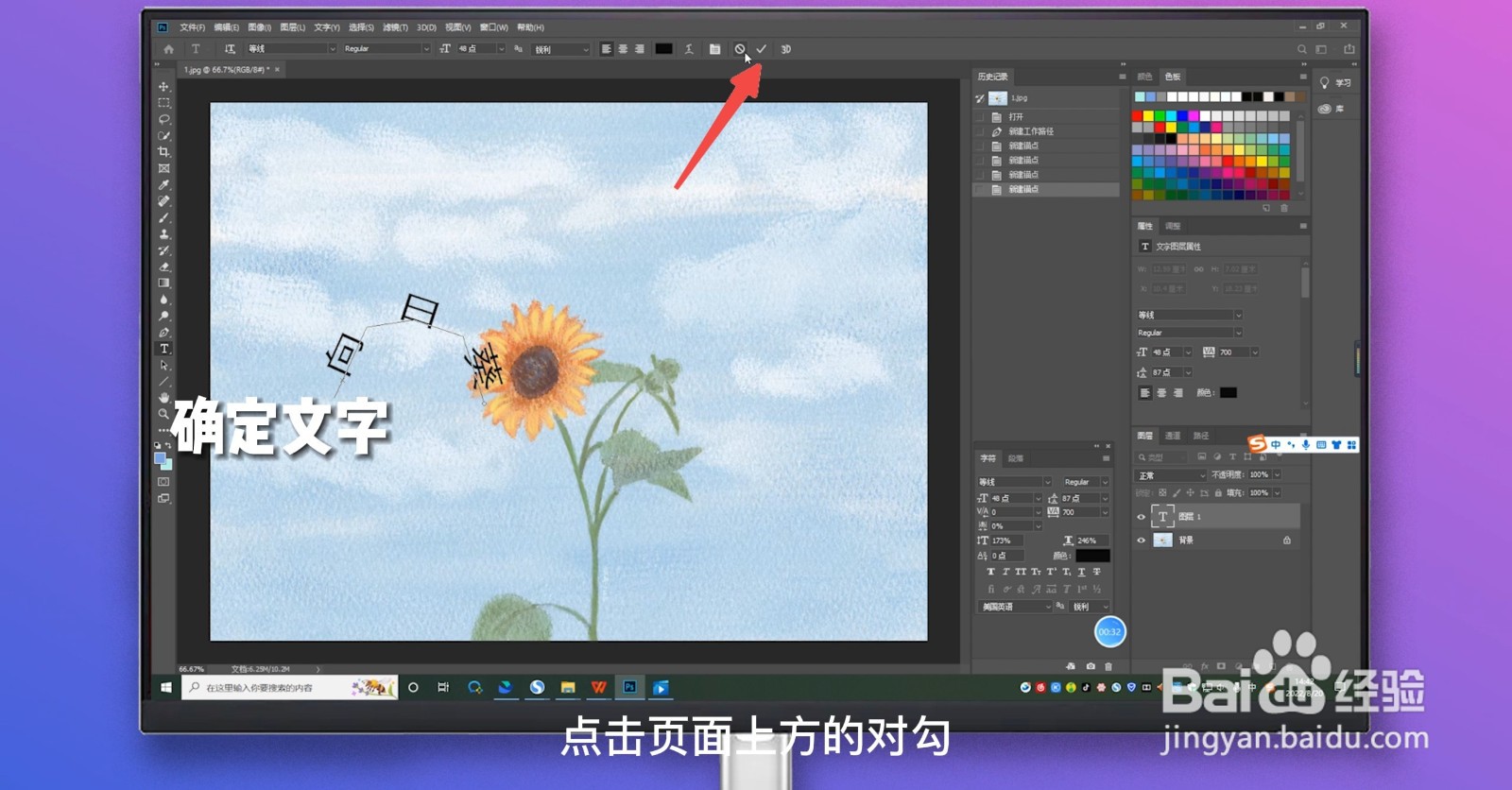Left align text in options bar

point(607,49)
